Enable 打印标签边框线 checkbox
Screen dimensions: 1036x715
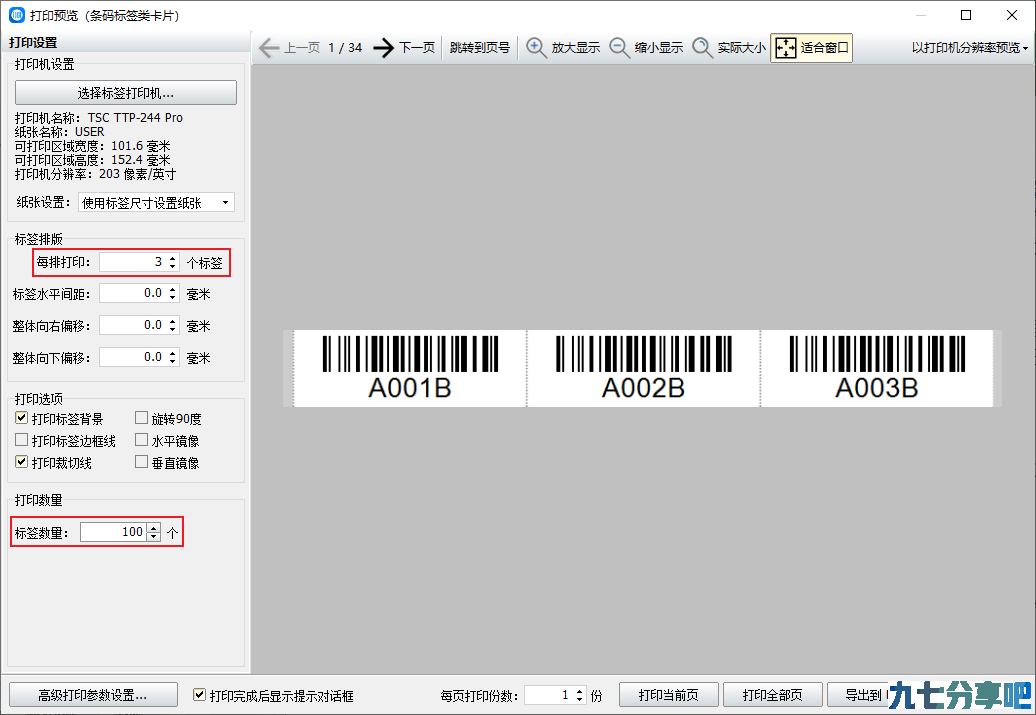click(22, 439)
